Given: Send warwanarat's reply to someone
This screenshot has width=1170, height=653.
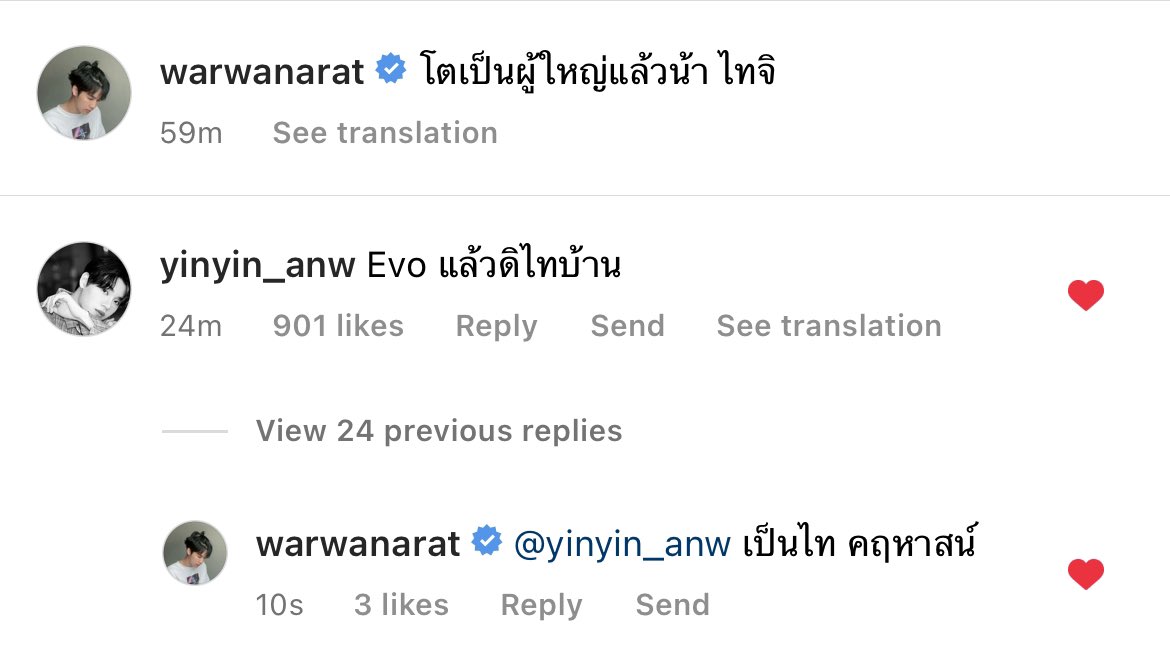Looking at the screenshot, I should [672, 604].
